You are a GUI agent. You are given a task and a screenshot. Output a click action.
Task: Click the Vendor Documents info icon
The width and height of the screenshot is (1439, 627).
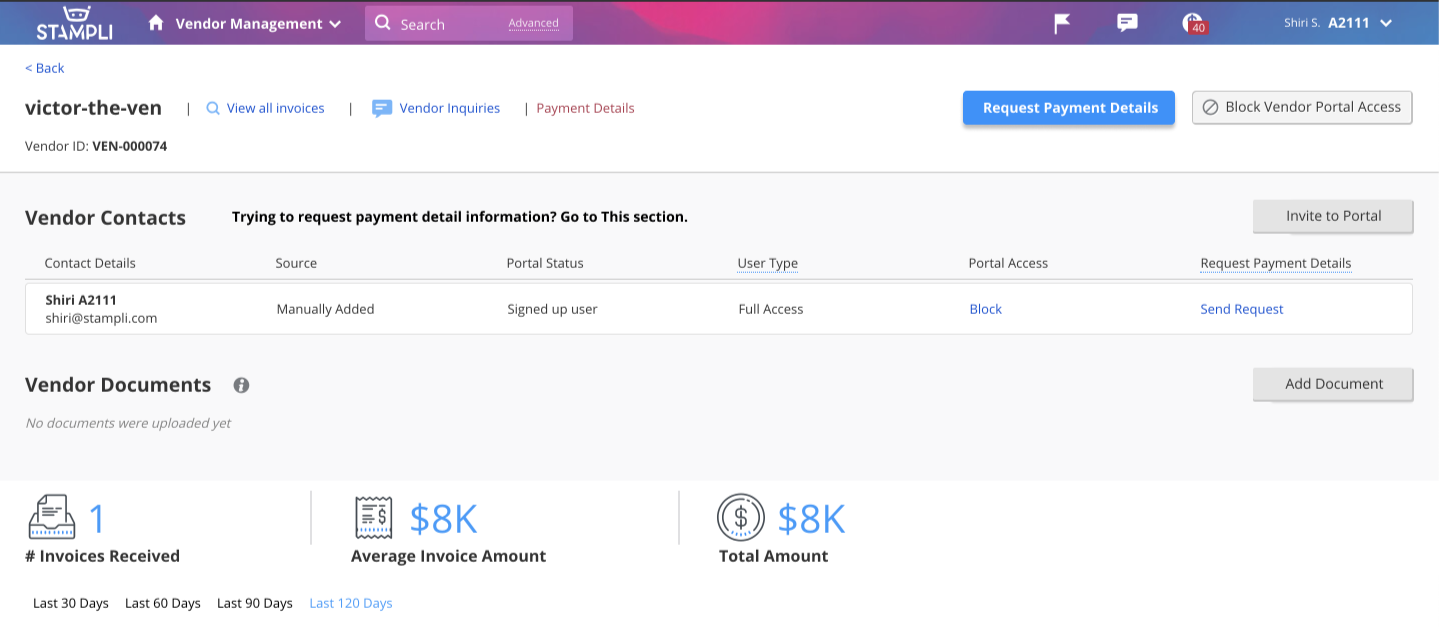tap(241, 385)
